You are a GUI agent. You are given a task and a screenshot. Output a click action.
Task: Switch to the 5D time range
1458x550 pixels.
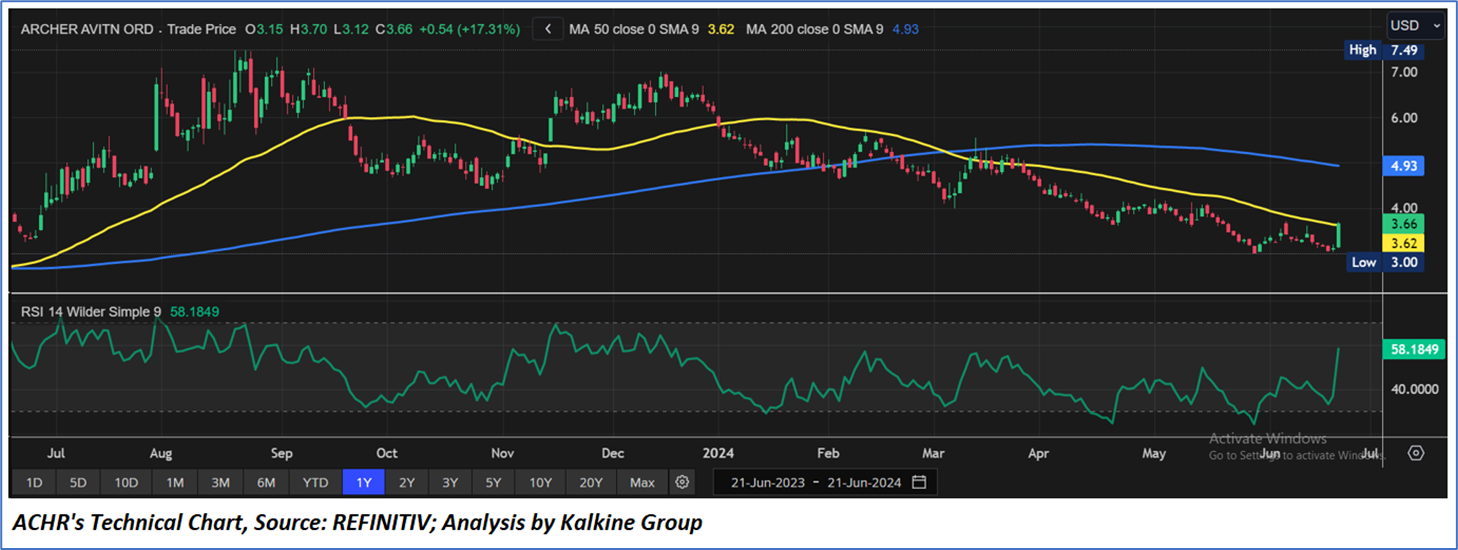[x=78, y=482]
